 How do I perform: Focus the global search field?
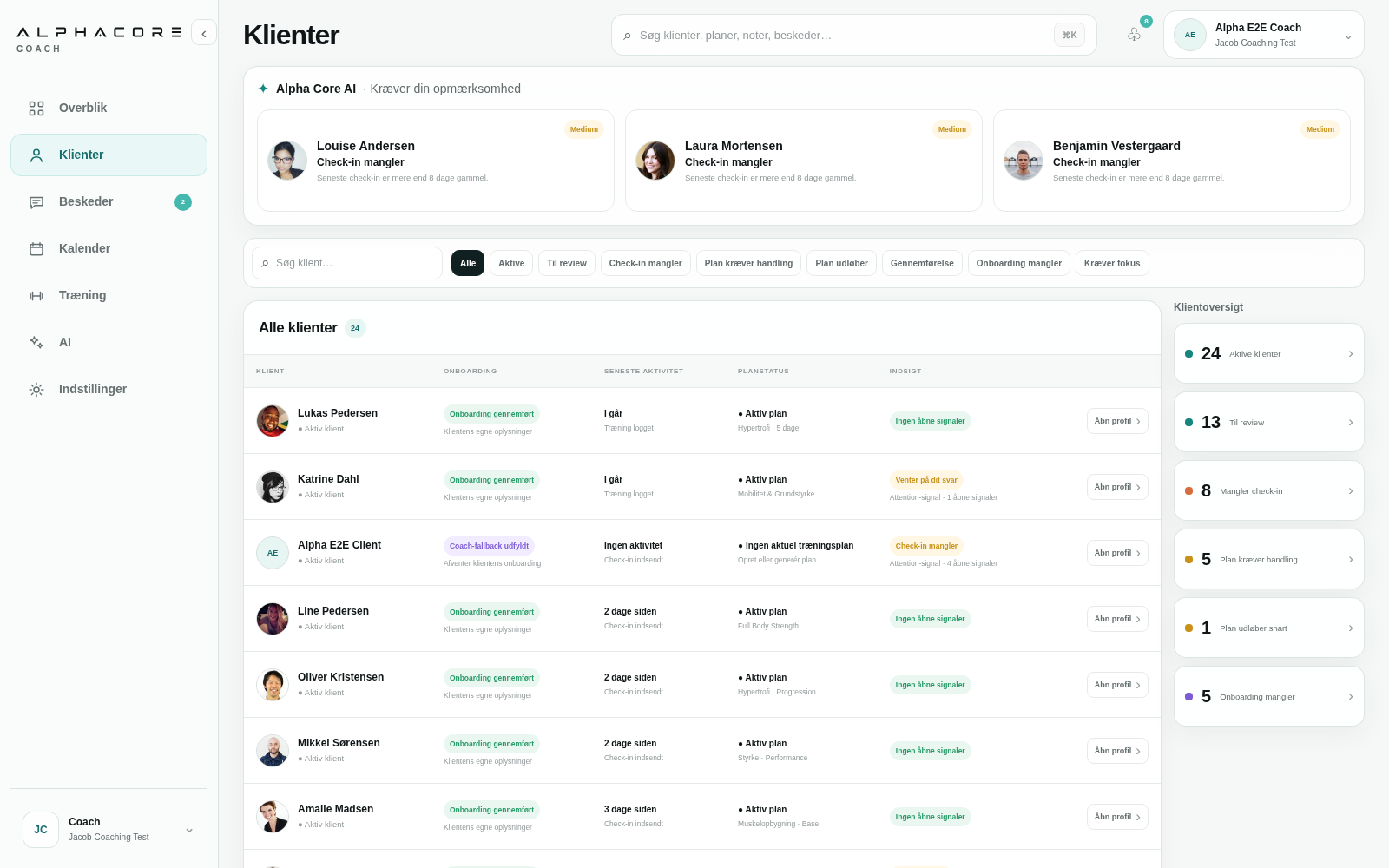[854, 35]
